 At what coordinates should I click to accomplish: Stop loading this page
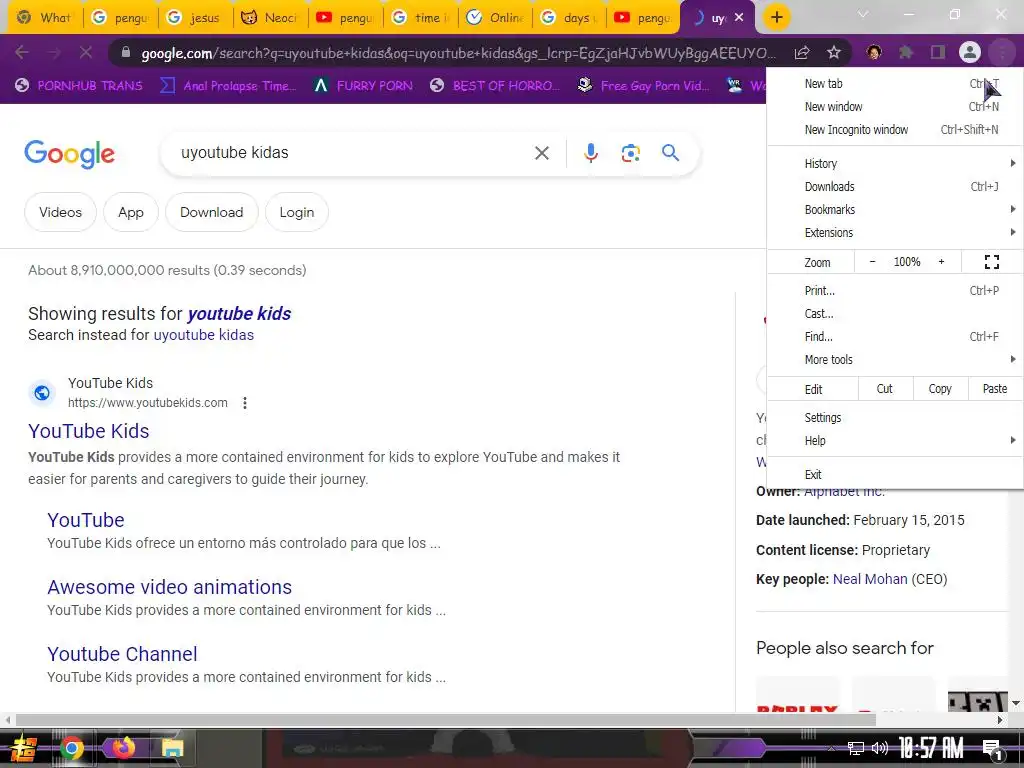(x=86, y=52)
